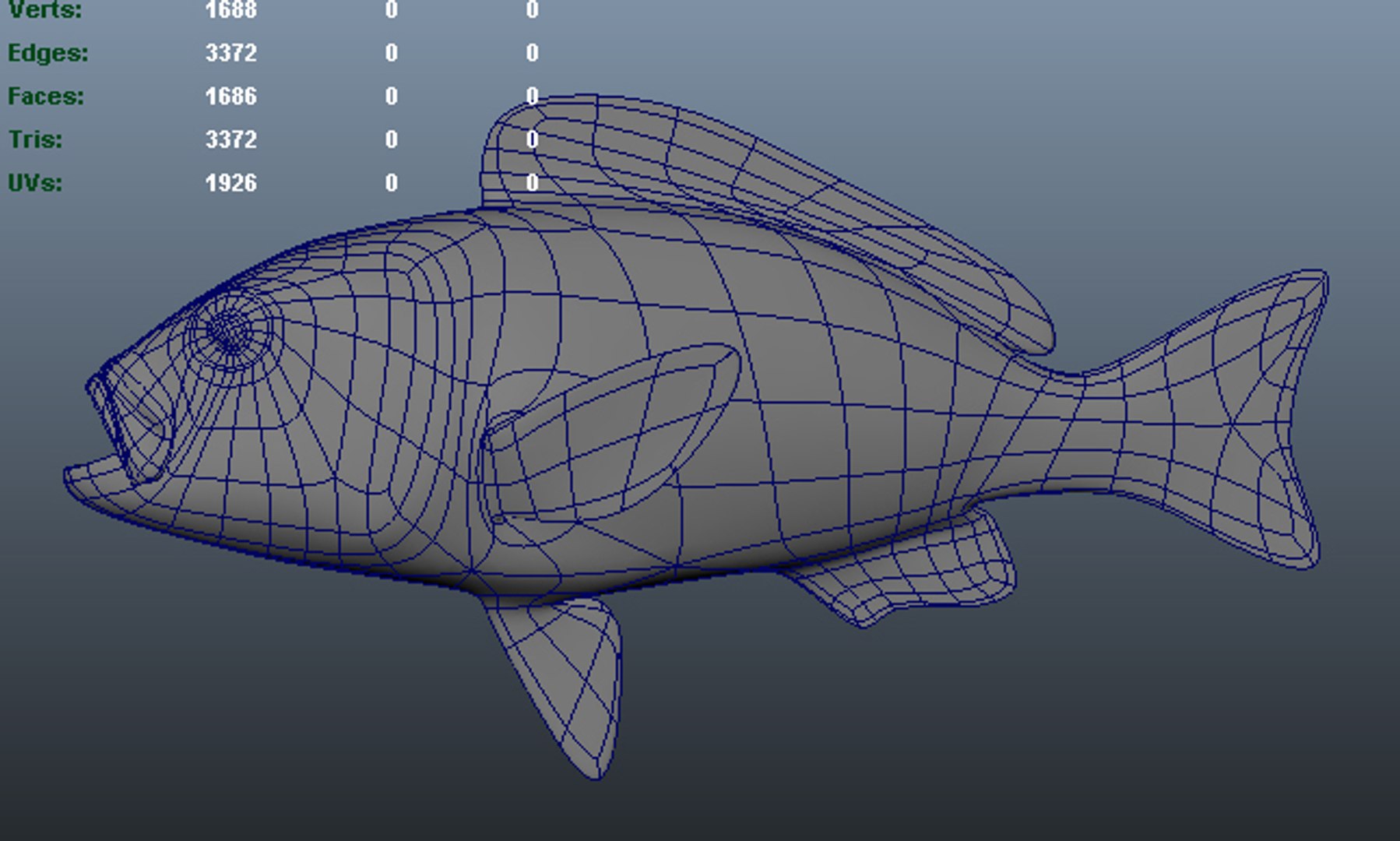The width and height of the screenshot is (1400, 841).
Task: Pick the fish model's eye in the viewport
Action: coord(230,331)
